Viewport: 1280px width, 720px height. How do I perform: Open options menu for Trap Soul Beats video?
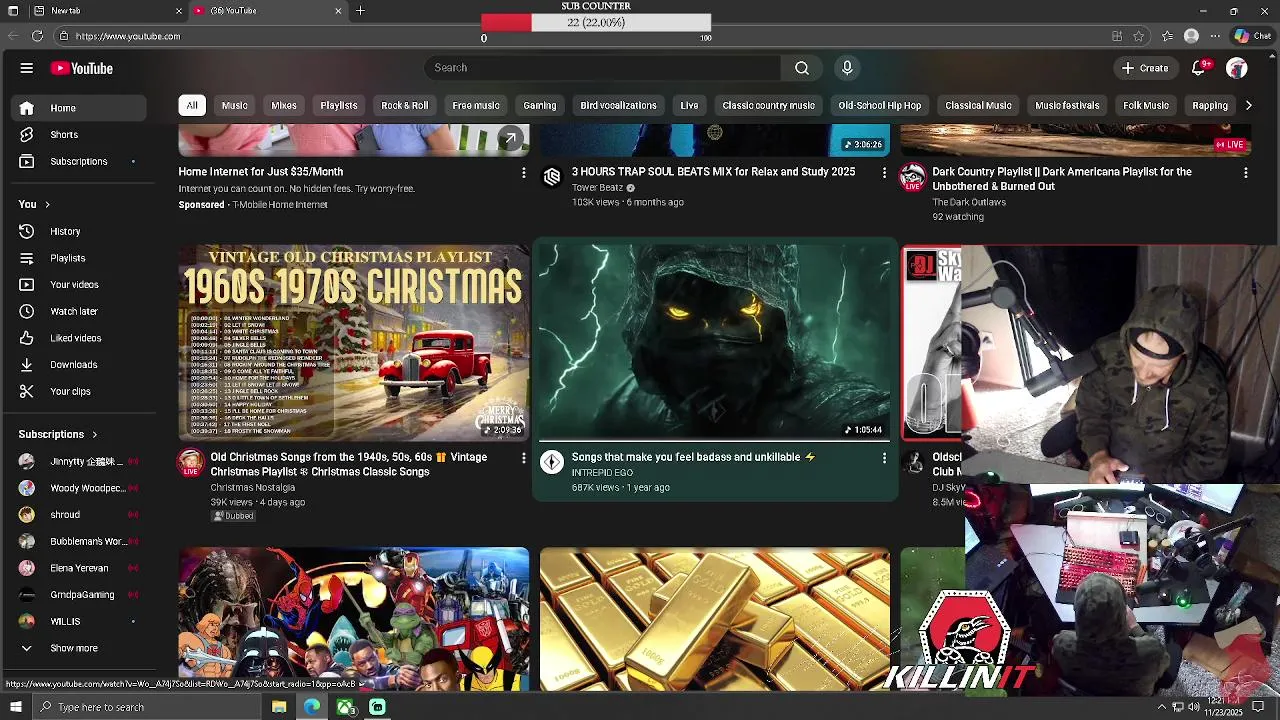[x=884, y=173]
